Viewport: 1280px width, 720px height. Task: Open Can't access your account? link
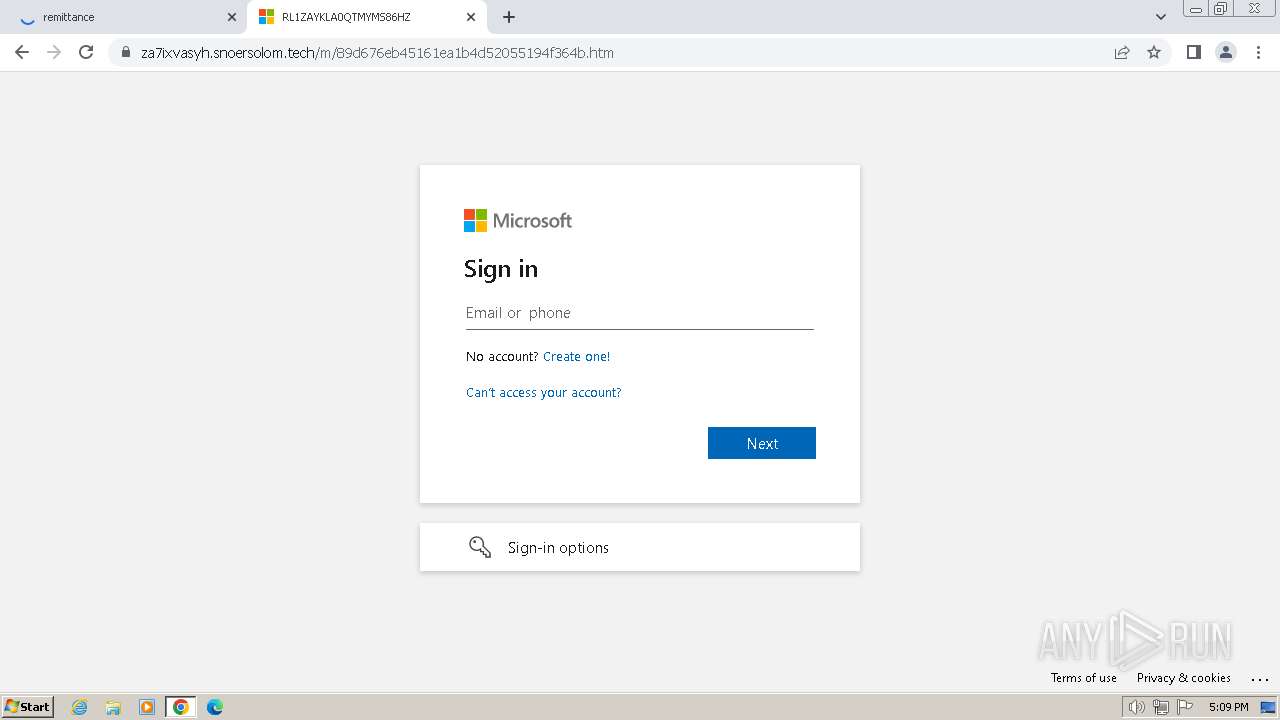point(543,393)
